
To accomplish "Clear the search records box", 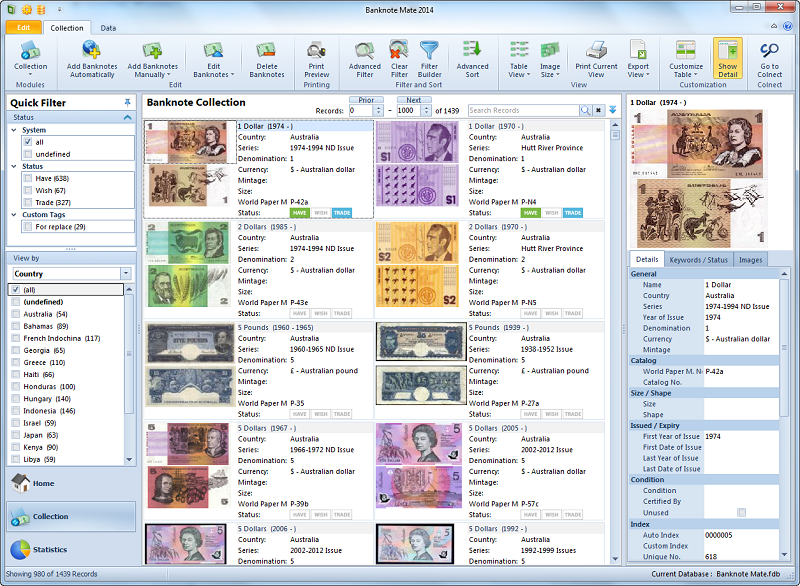I will pos(598,110).
